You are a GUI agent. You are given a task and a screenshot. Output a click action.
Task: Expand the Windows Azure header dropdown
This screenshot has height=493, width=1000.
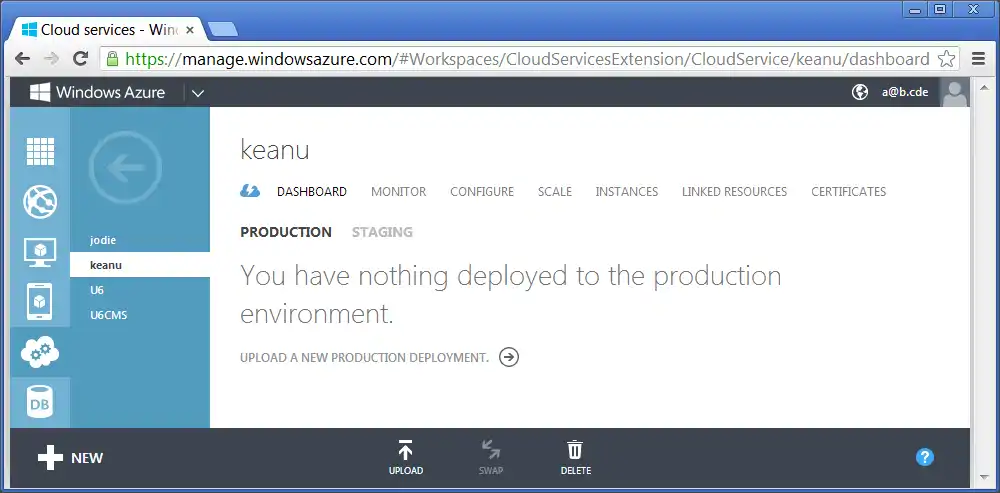(198, 93)
